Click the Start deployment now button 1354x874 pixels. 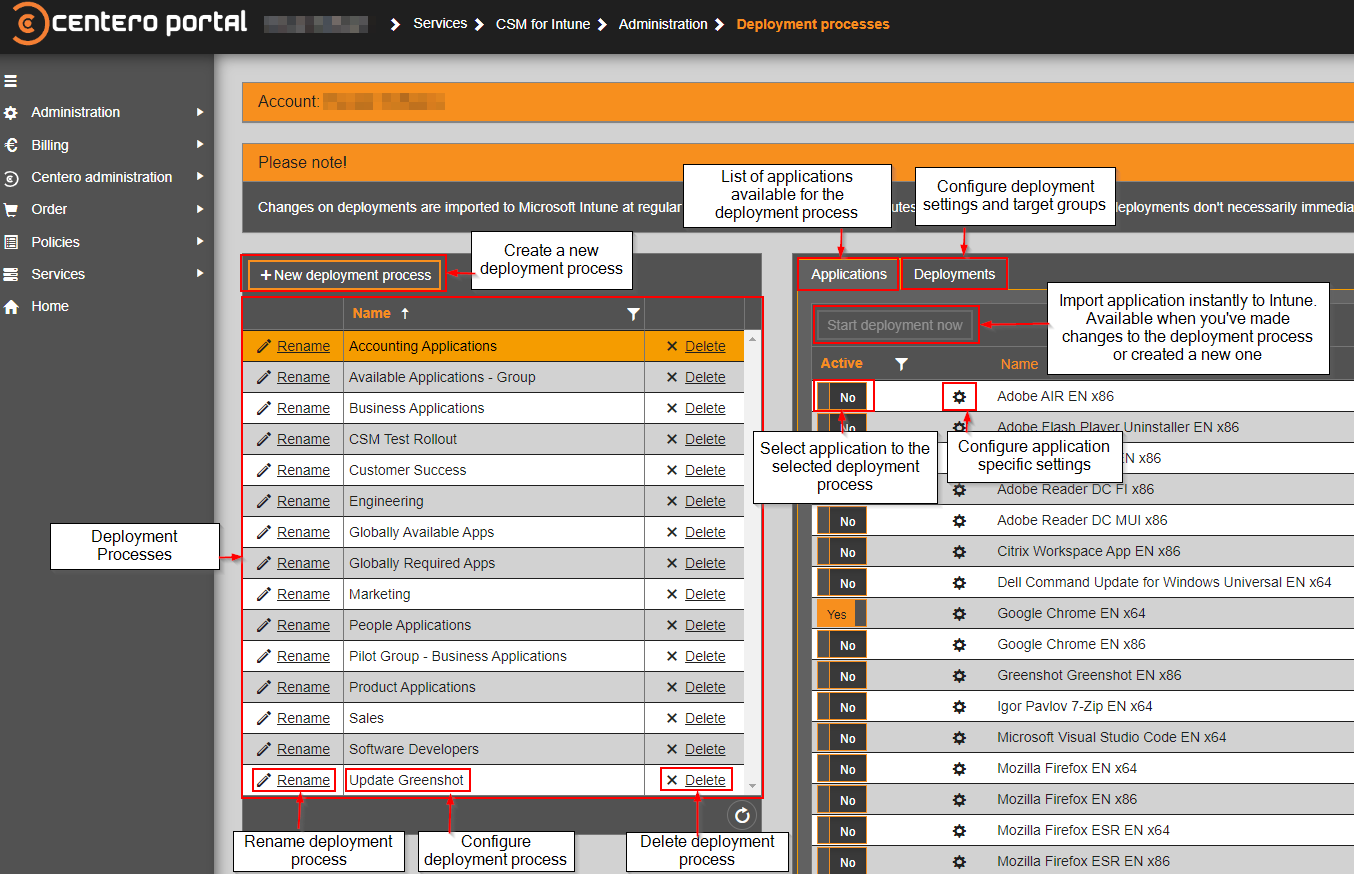pyautogui.click(x=894, y=325)
